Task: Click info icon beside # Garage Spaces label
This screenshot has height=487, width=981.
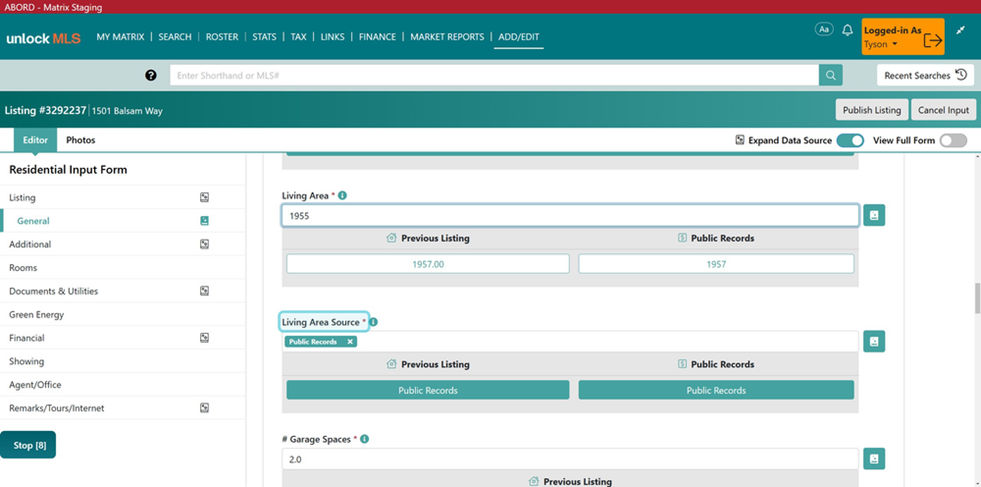Action: [365, 439]
